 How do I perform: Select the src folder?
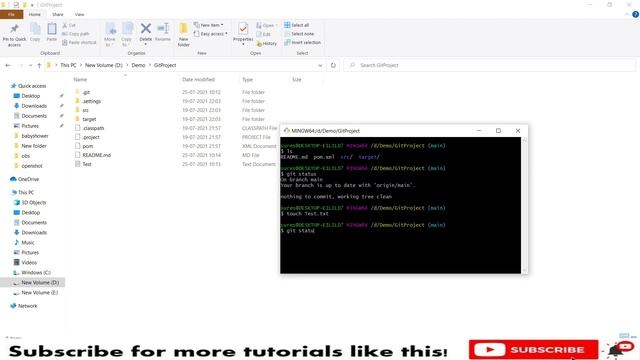pos(85,110)
